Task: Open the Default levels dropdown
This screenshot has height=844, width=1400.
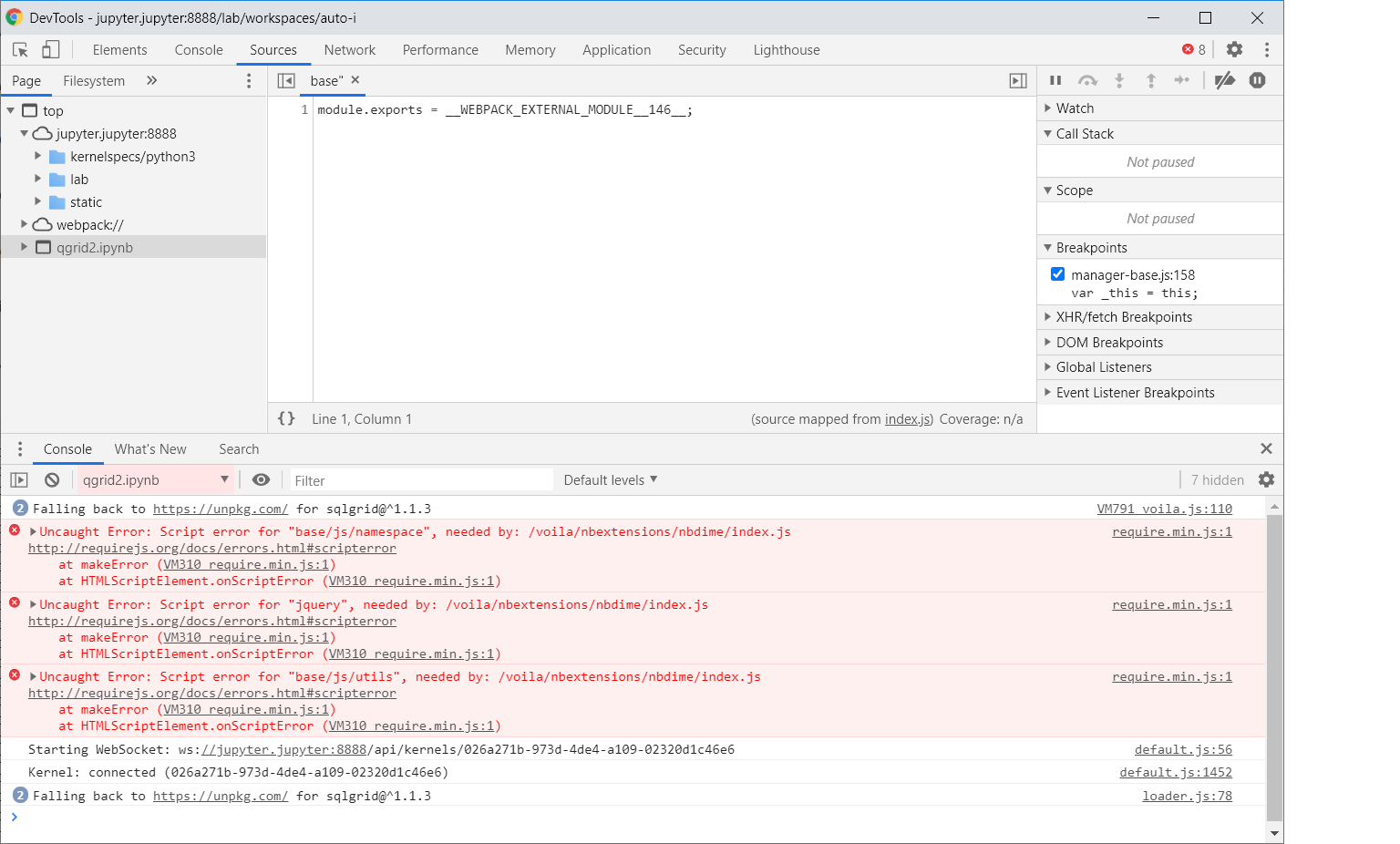Action: [x=609, y=479]
